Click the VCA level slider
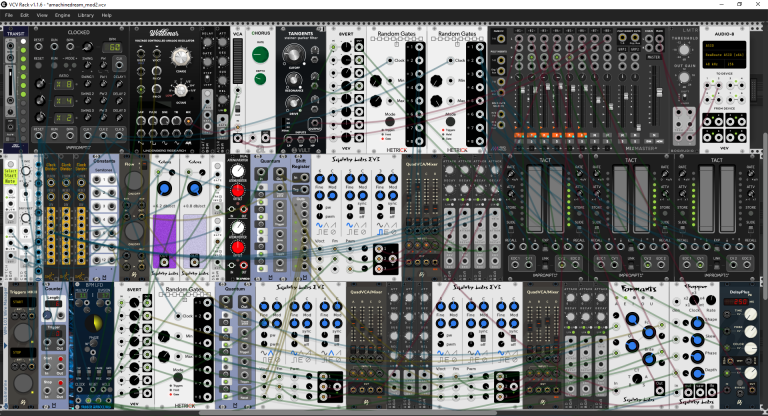Viewport: 768px width, 416px height. [238, 61]
